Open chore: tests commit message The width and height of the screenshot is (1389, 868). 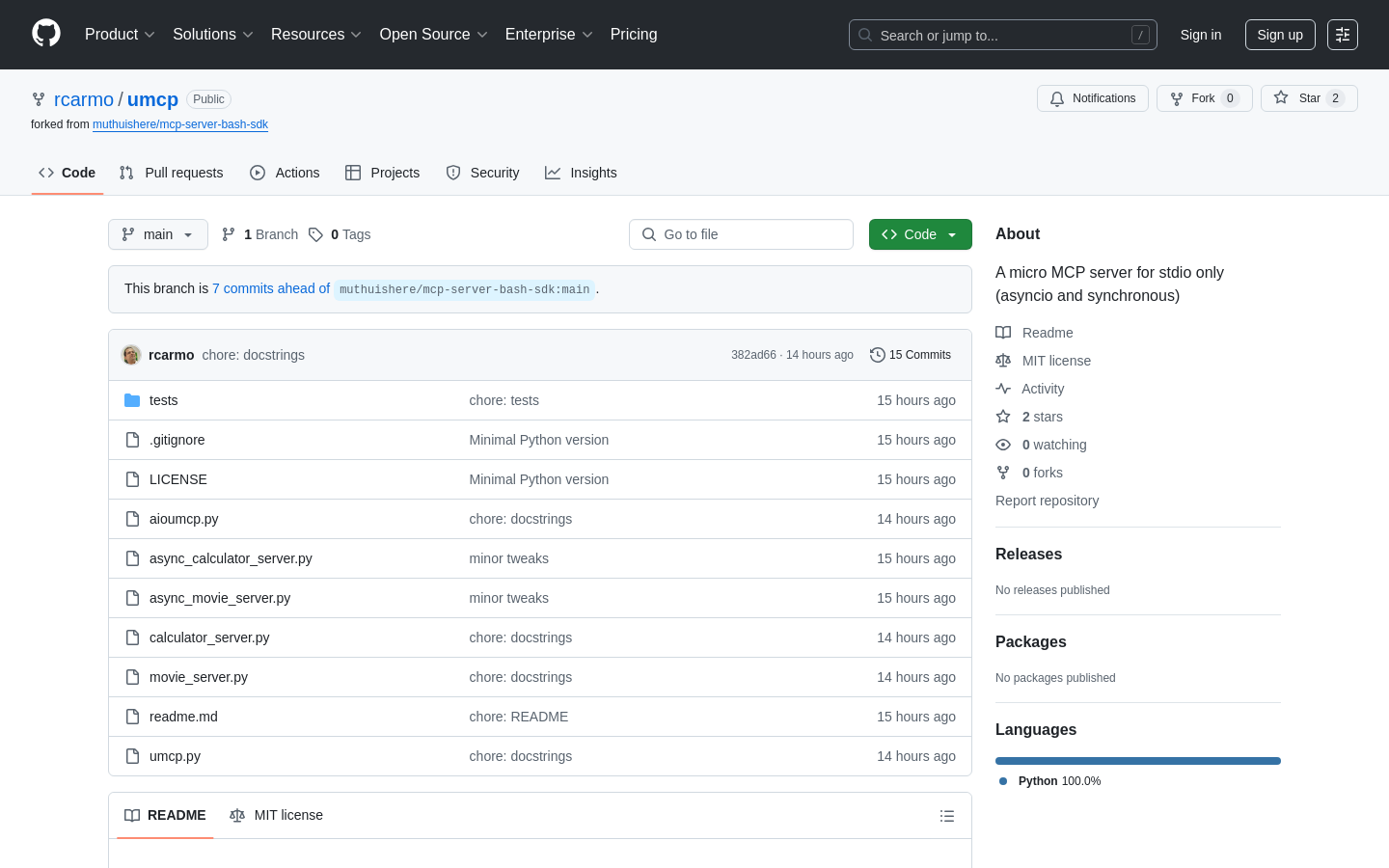(504, 400)
